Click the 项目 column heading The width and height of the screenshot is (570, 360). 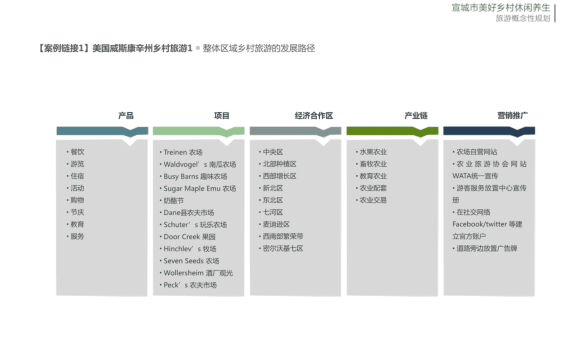(222, 116)
